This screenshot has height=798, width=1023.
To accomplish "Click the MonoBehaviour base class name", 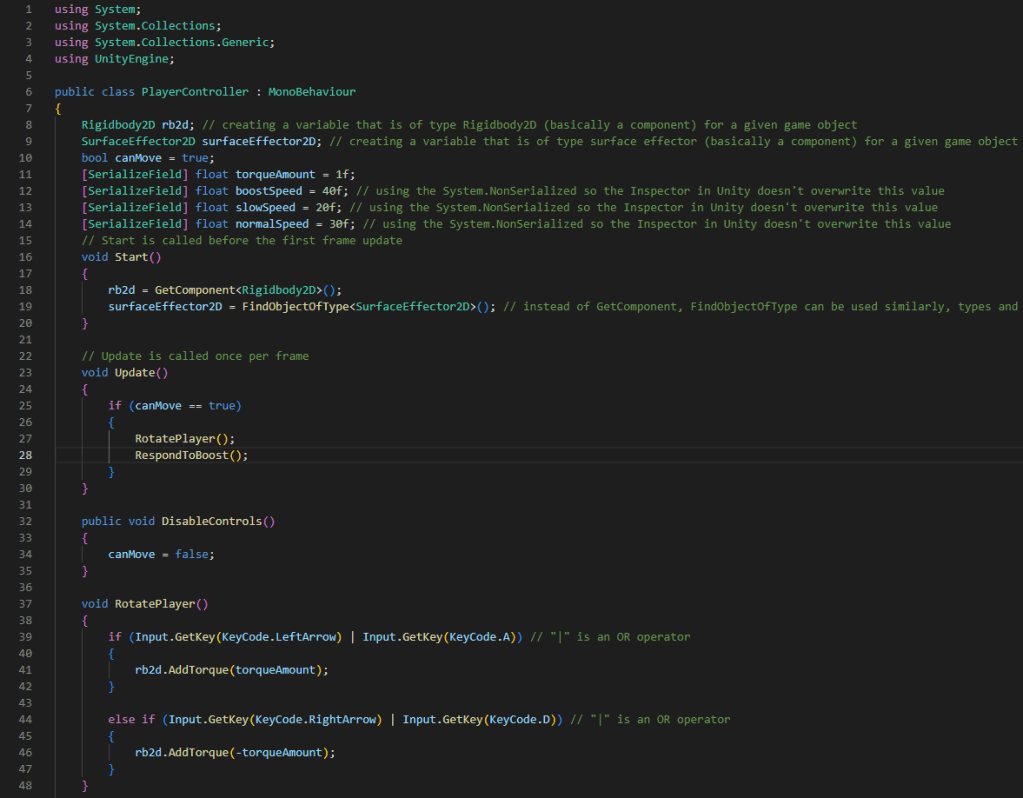I will tap(311, 91).
